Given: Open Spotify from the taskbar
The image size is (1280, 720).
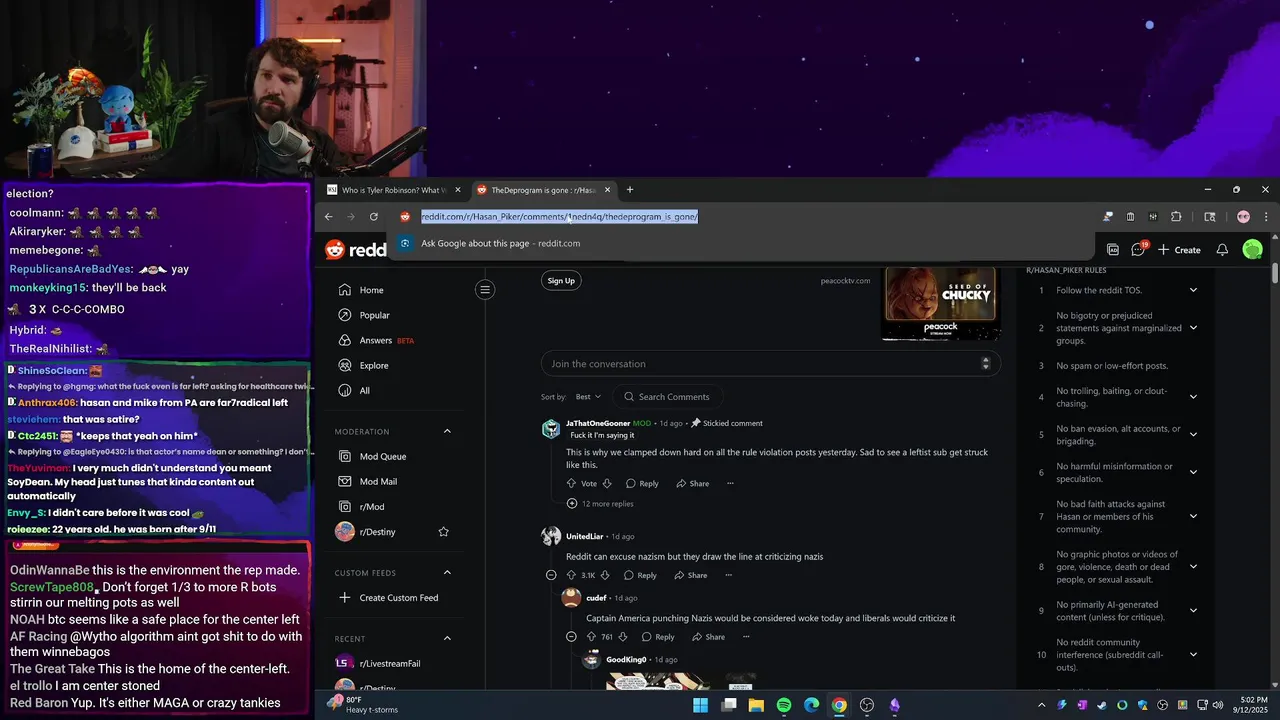Looking at the screenshot, I should click(x=784, y=705).
